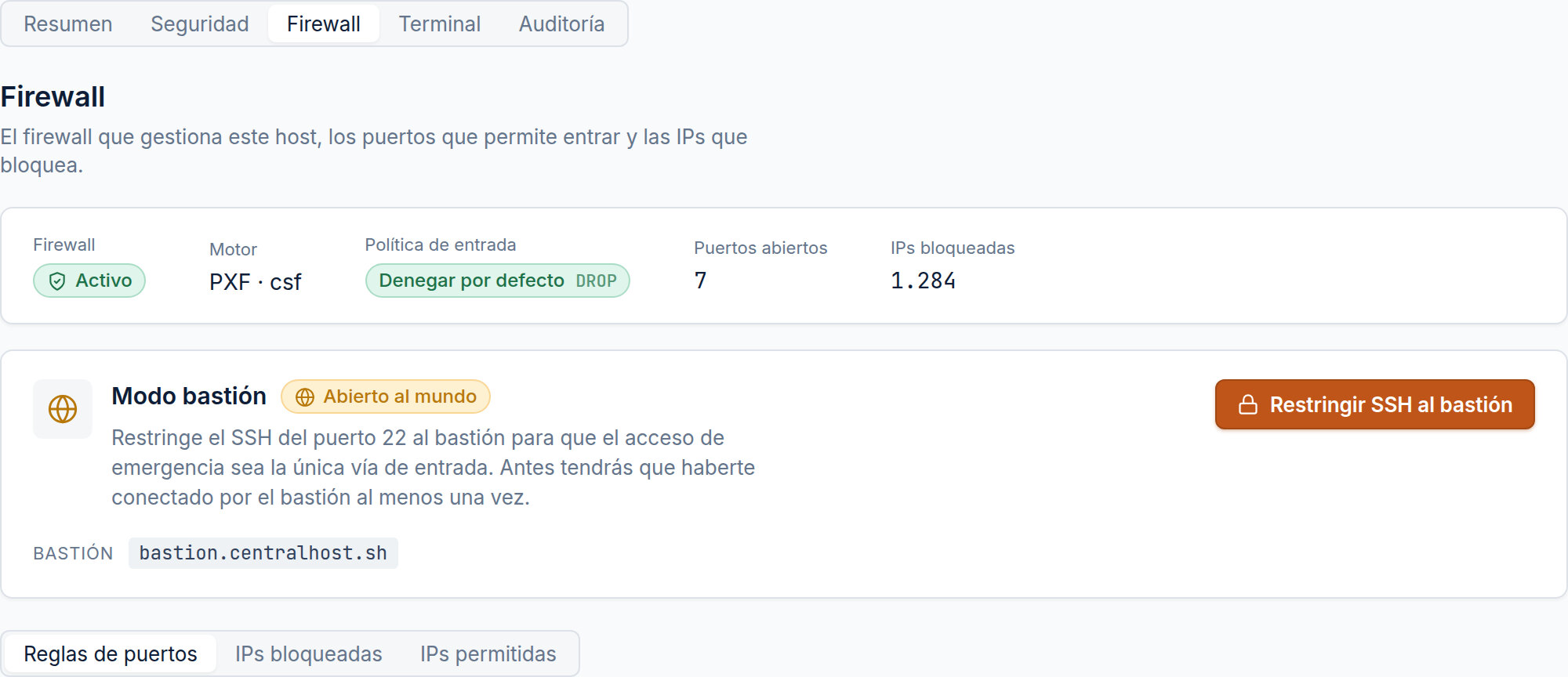
Task: Click the Puertos abiertos label
Action: 760,248
